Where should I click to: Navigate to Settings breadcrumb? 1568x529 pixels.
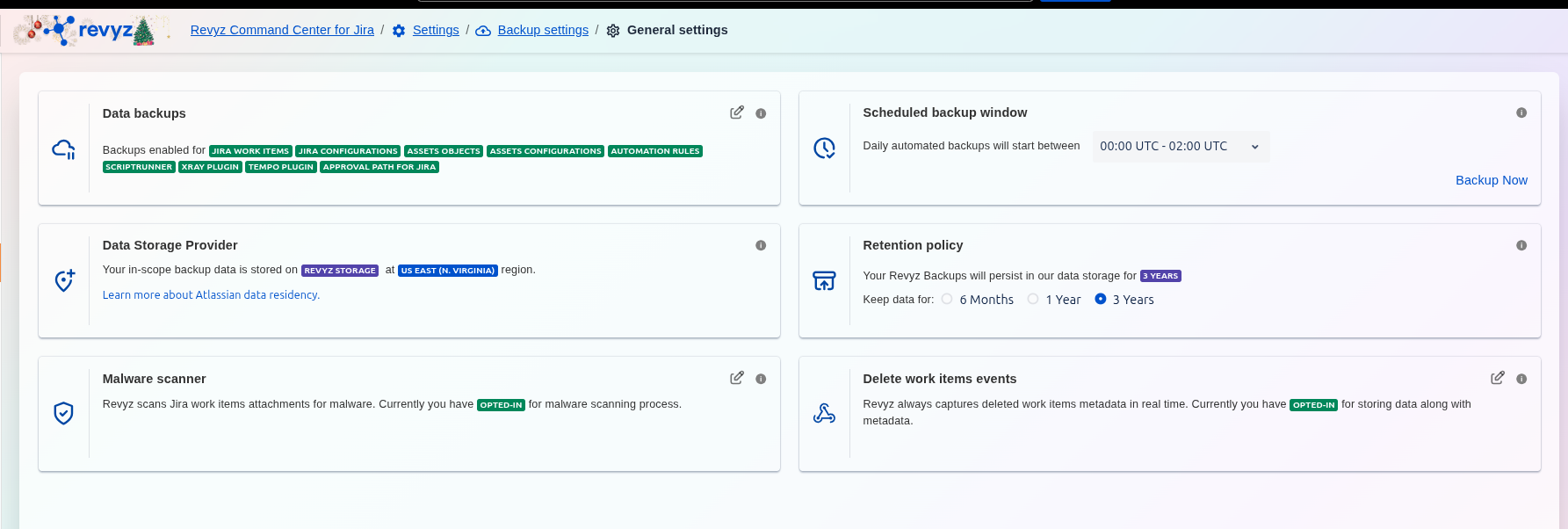pyautogui.click(x=436, y=30)
